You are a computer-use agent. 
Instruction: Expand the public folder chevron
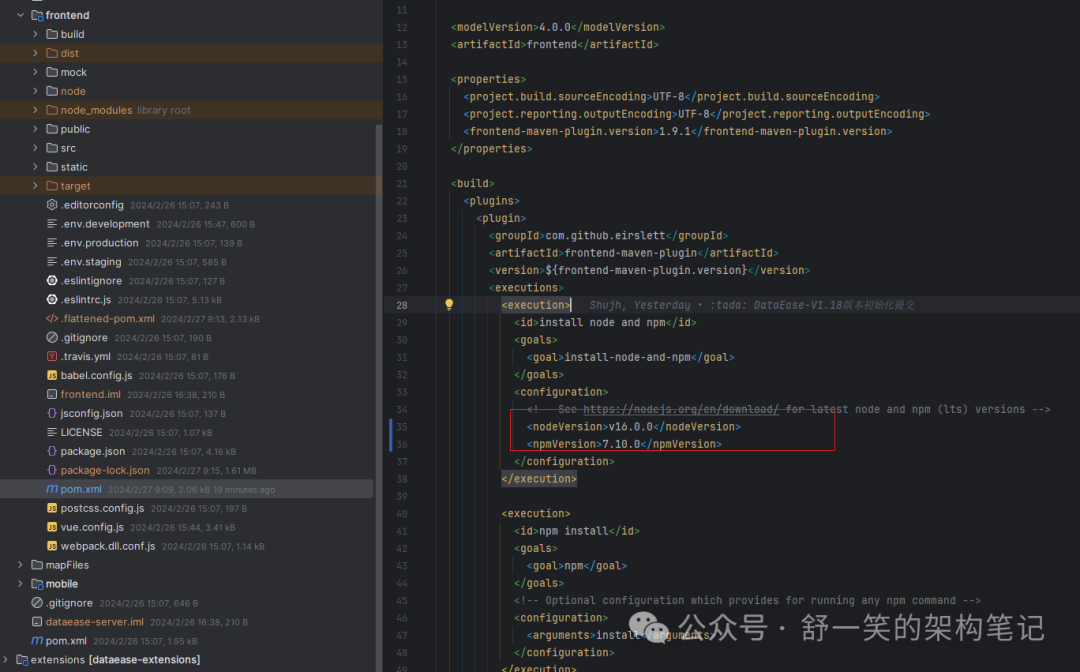click(35, 129)
